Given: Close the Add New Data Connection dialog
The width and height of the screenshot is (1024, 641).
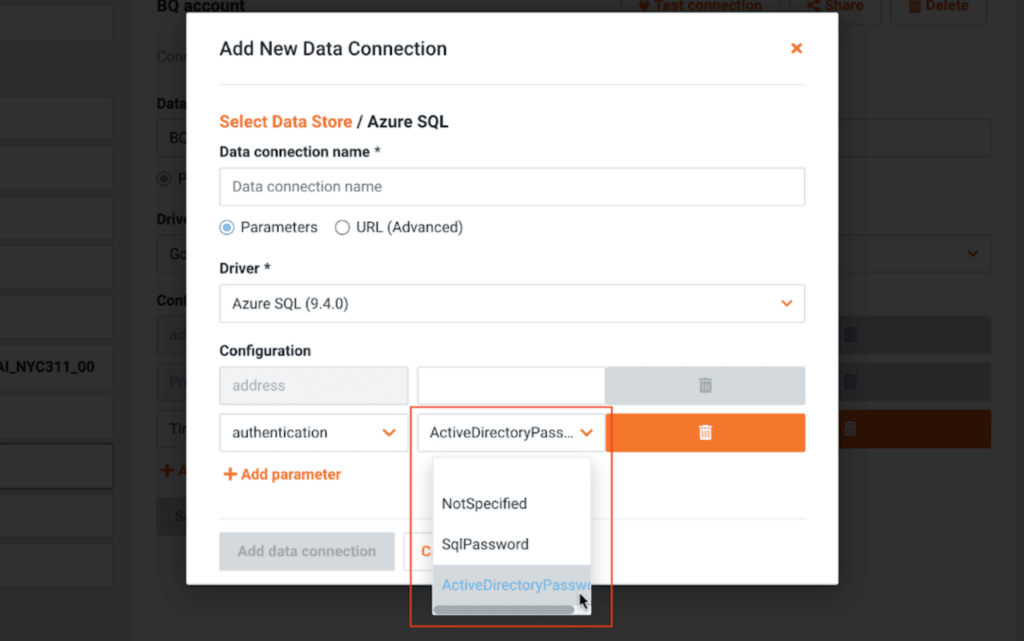Looking at the screenshot, I should point(796,48).
